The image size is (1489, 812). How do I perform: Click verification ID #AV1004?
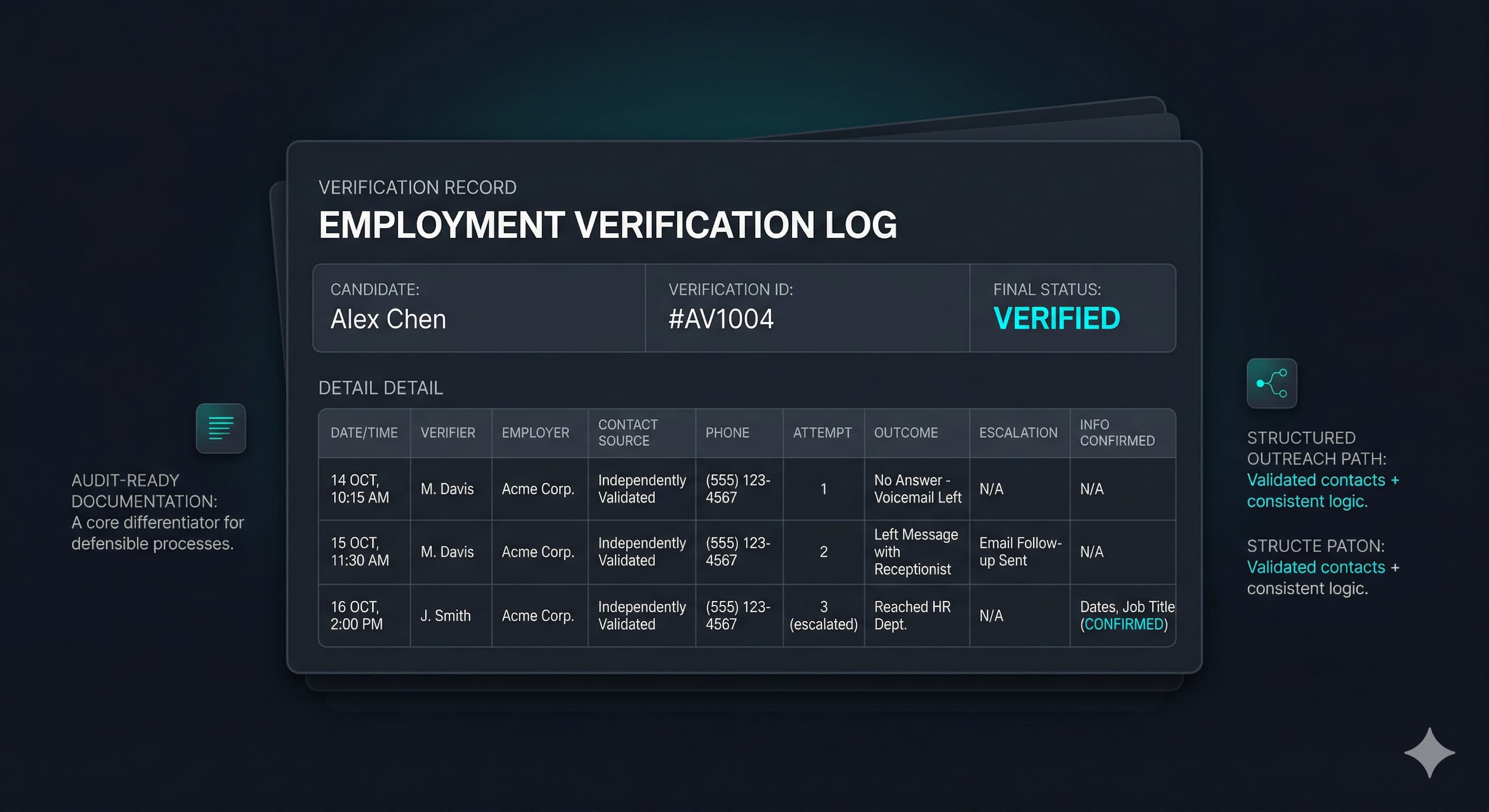click(720, 319)
